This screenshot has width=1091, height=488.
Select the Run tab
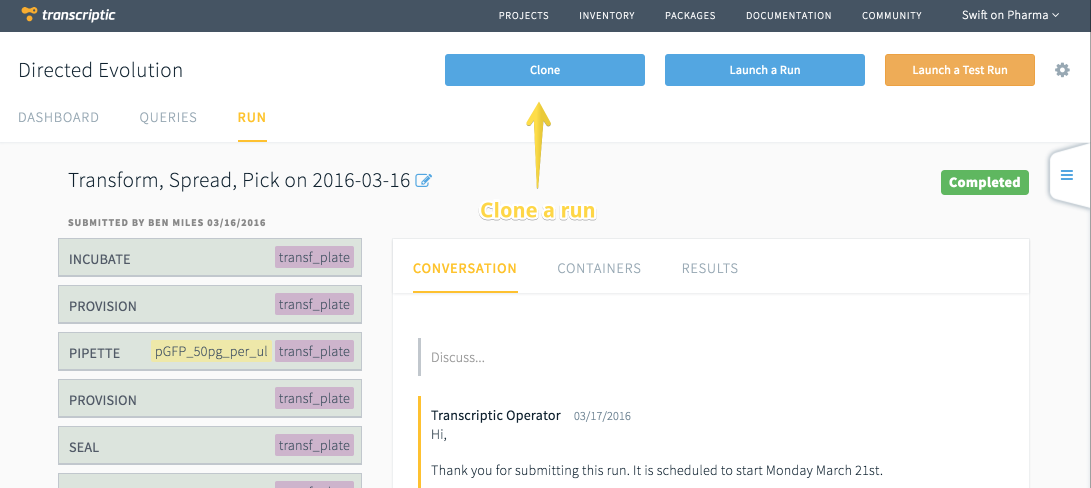coord(252,118)
